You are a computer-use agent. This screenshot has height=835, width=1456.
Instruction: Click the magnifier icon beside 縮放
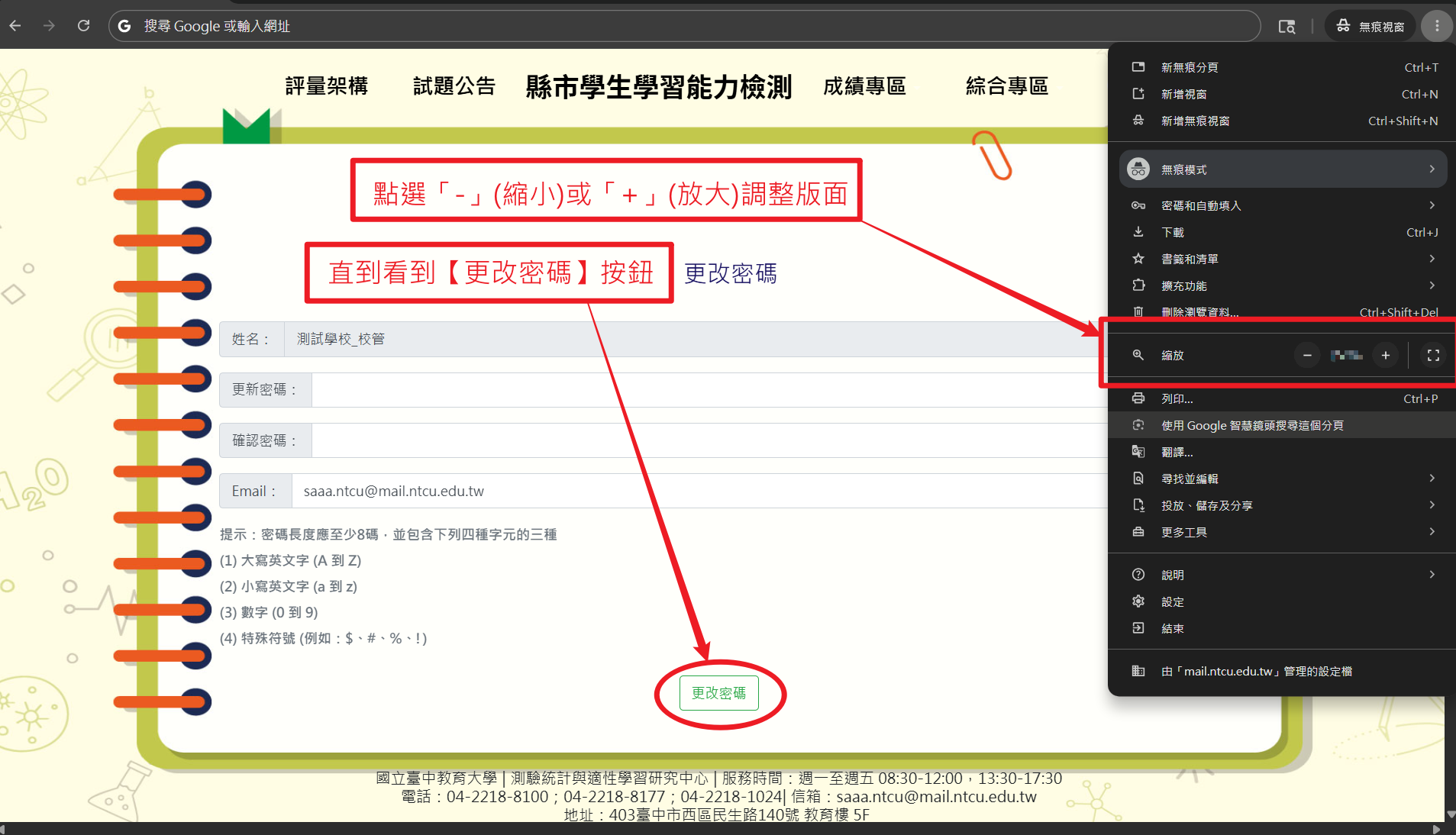(x=1138, y=355)
